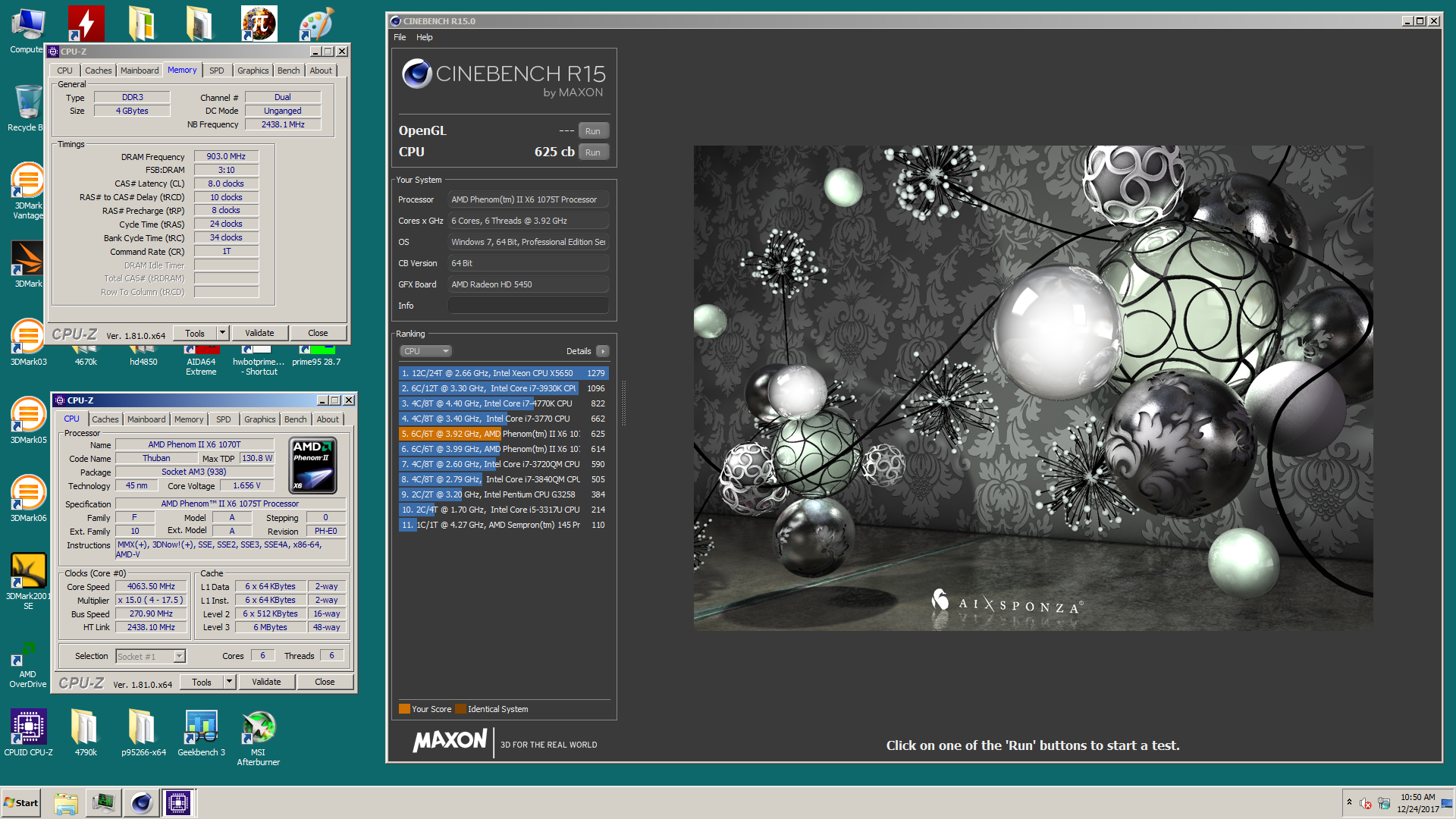
Task: Click the Info input field
Action: tap(528, 306)
